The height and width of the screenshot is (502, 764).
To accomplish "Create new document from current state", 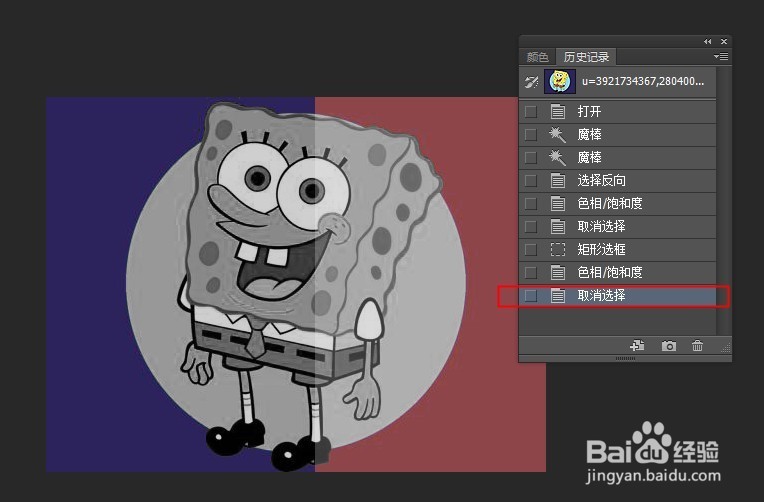I will tap(637, 346).
